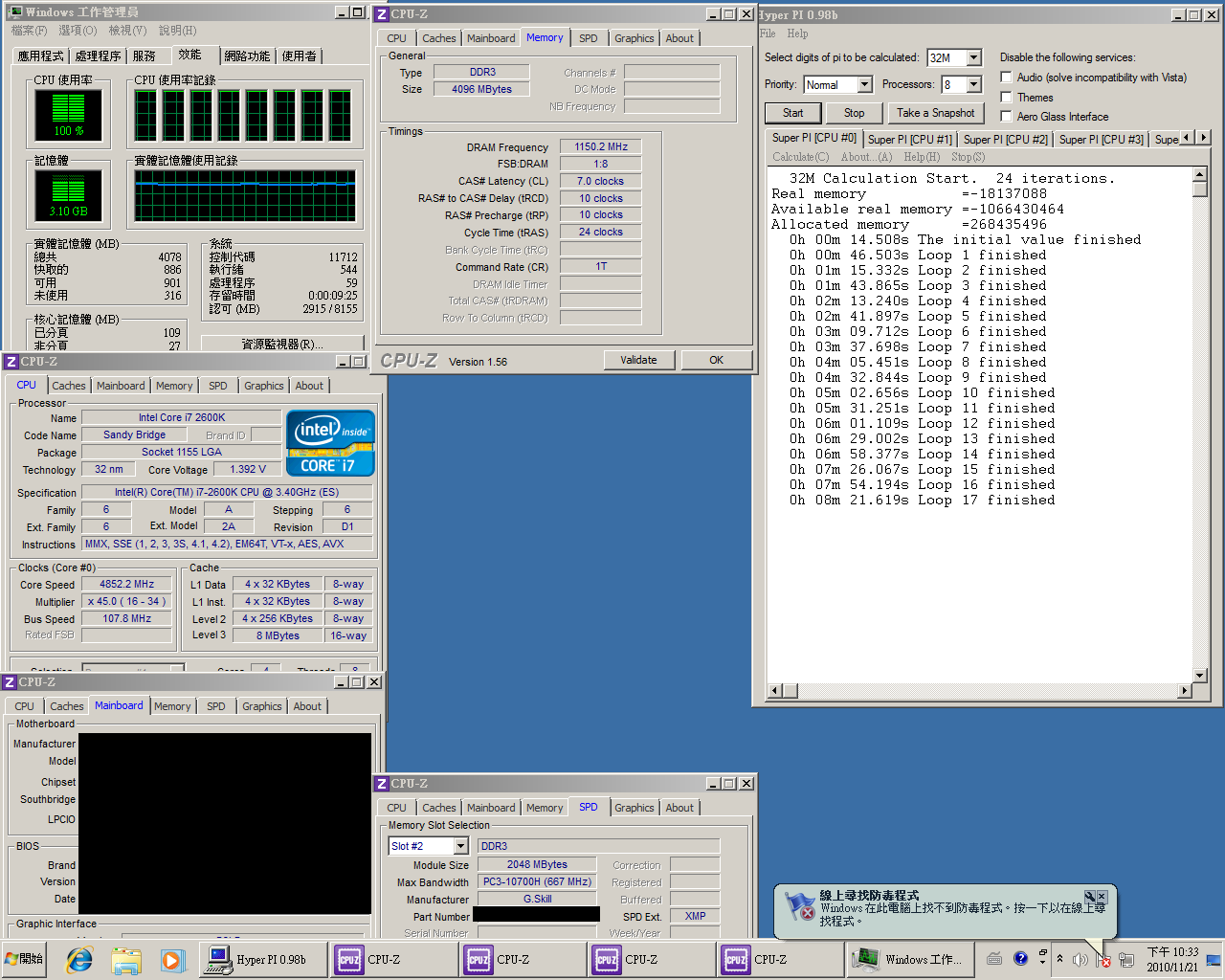
Task: Switch to Hyper PI 0.98b via its taskbar icon
Action: tap(218, 959)
